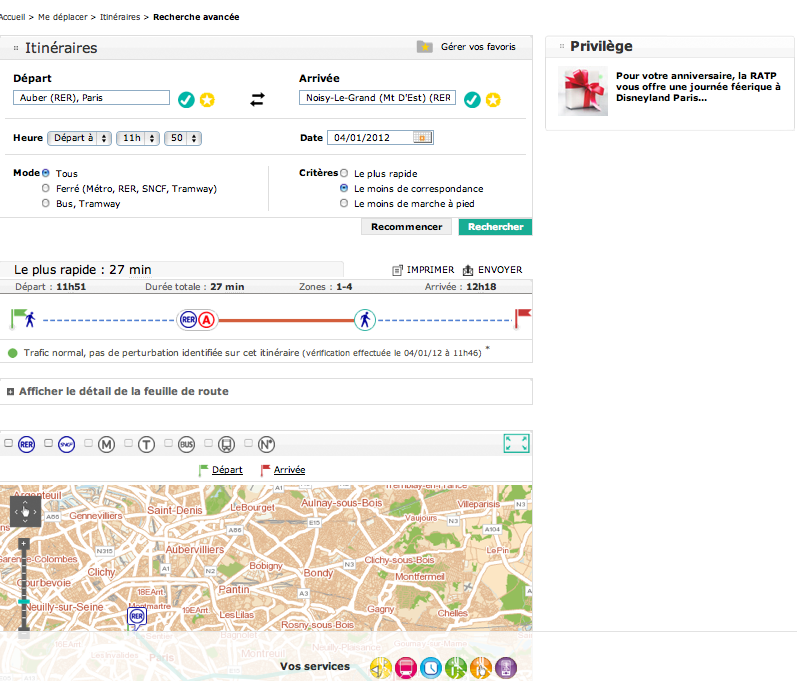Open the date picker calendar icon
The width and height of the screenshot is (797, 681).
[422, 138]
